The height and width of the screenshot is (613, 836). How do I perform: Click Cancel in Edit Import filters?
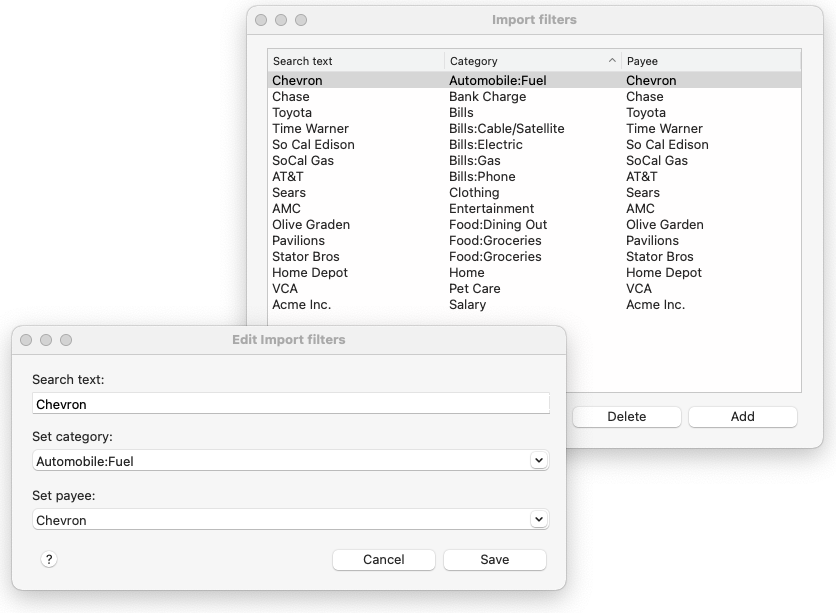point(383,559)
